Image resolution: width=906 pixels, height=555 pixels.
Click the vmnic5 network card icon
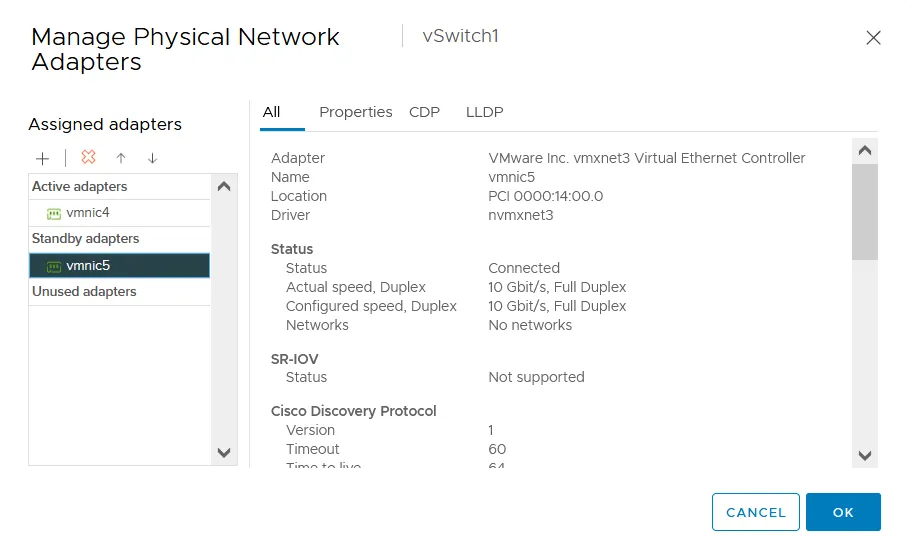(54, 266)
